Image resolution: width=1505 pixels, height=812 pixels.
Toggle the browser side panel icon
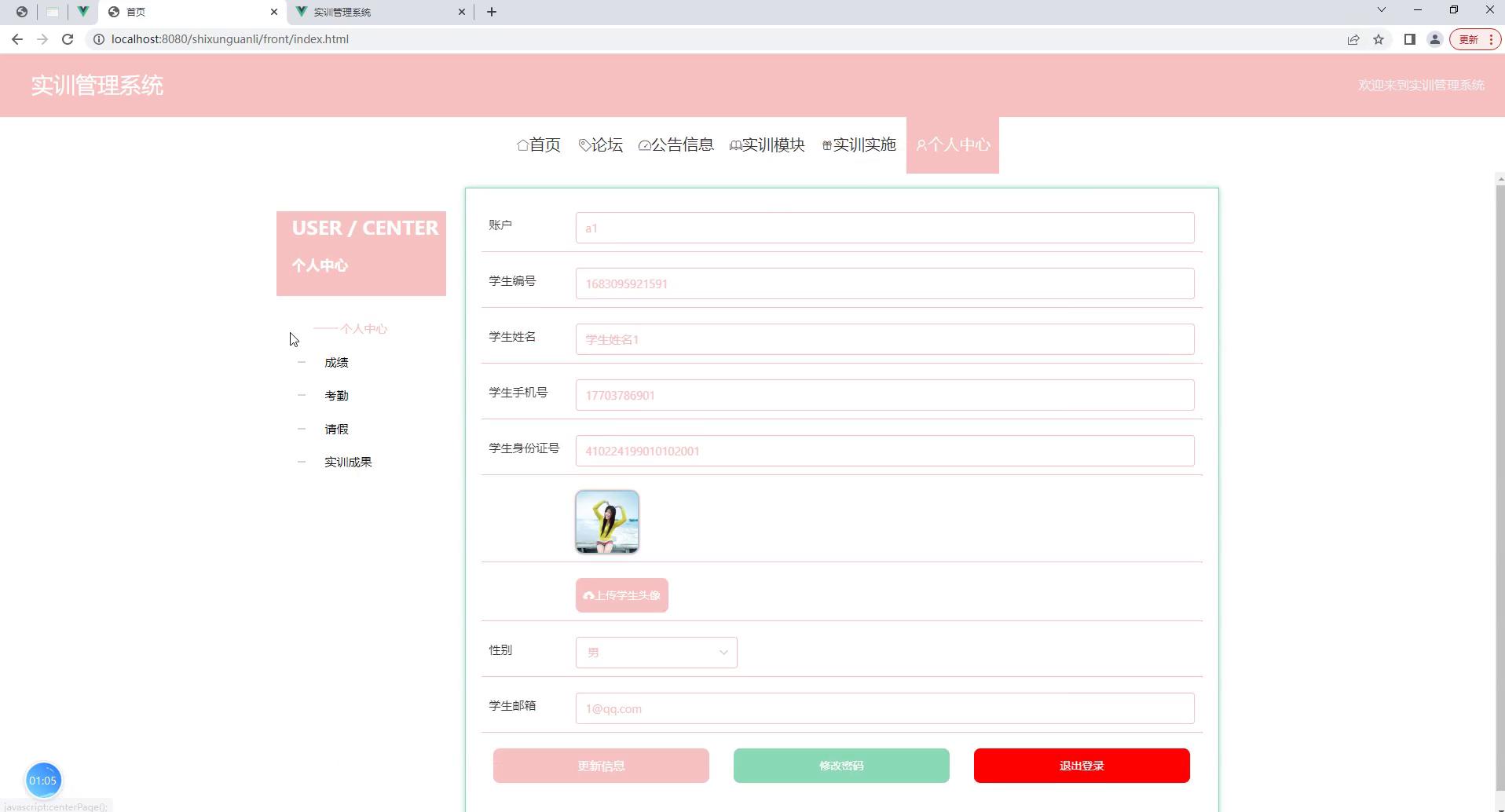(x=1409, y=39)
